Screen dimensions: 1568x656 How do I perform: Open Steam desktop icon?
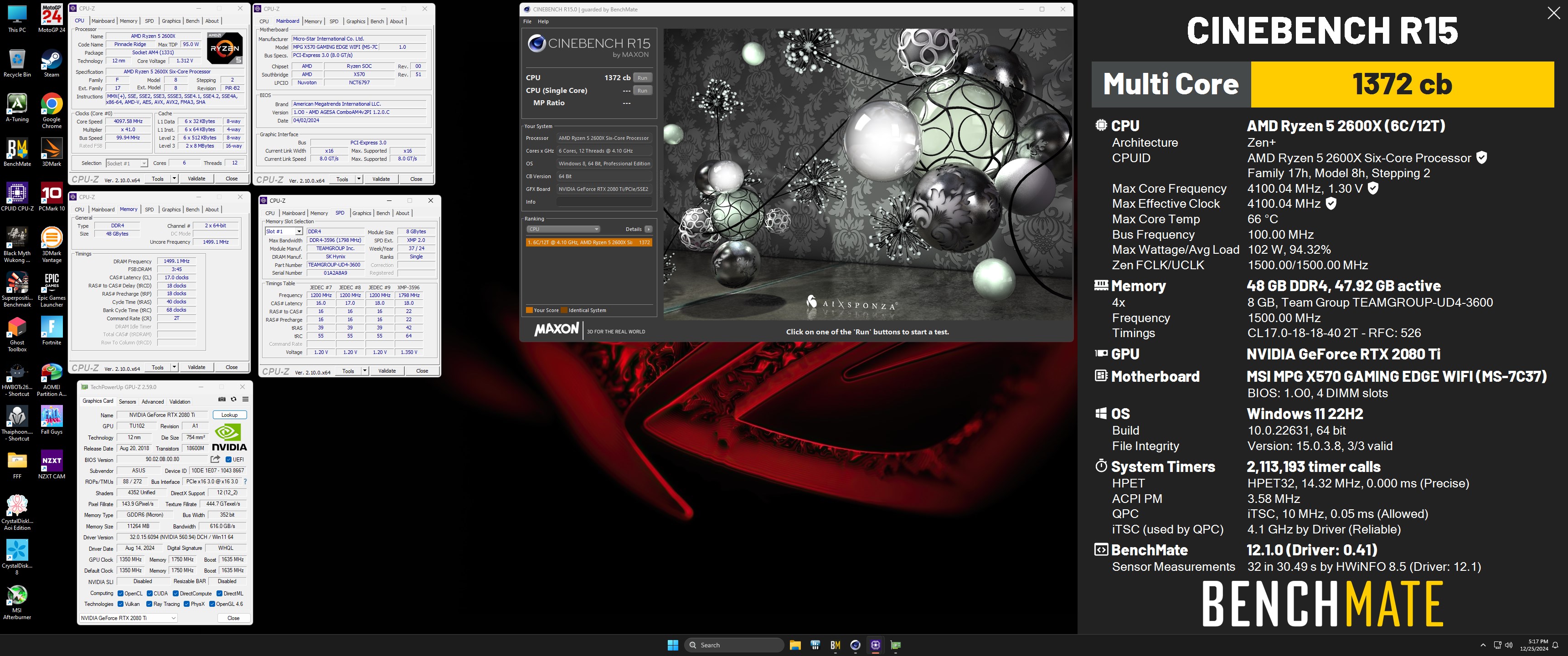[52, 63]
